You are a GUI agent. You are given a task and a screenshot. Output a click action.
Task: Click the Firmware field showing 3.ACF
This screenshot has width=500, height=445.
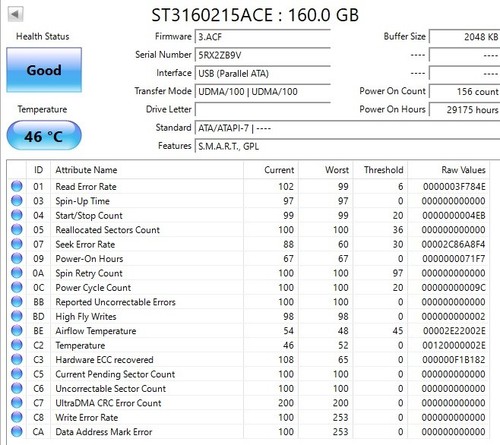point(262,37)
